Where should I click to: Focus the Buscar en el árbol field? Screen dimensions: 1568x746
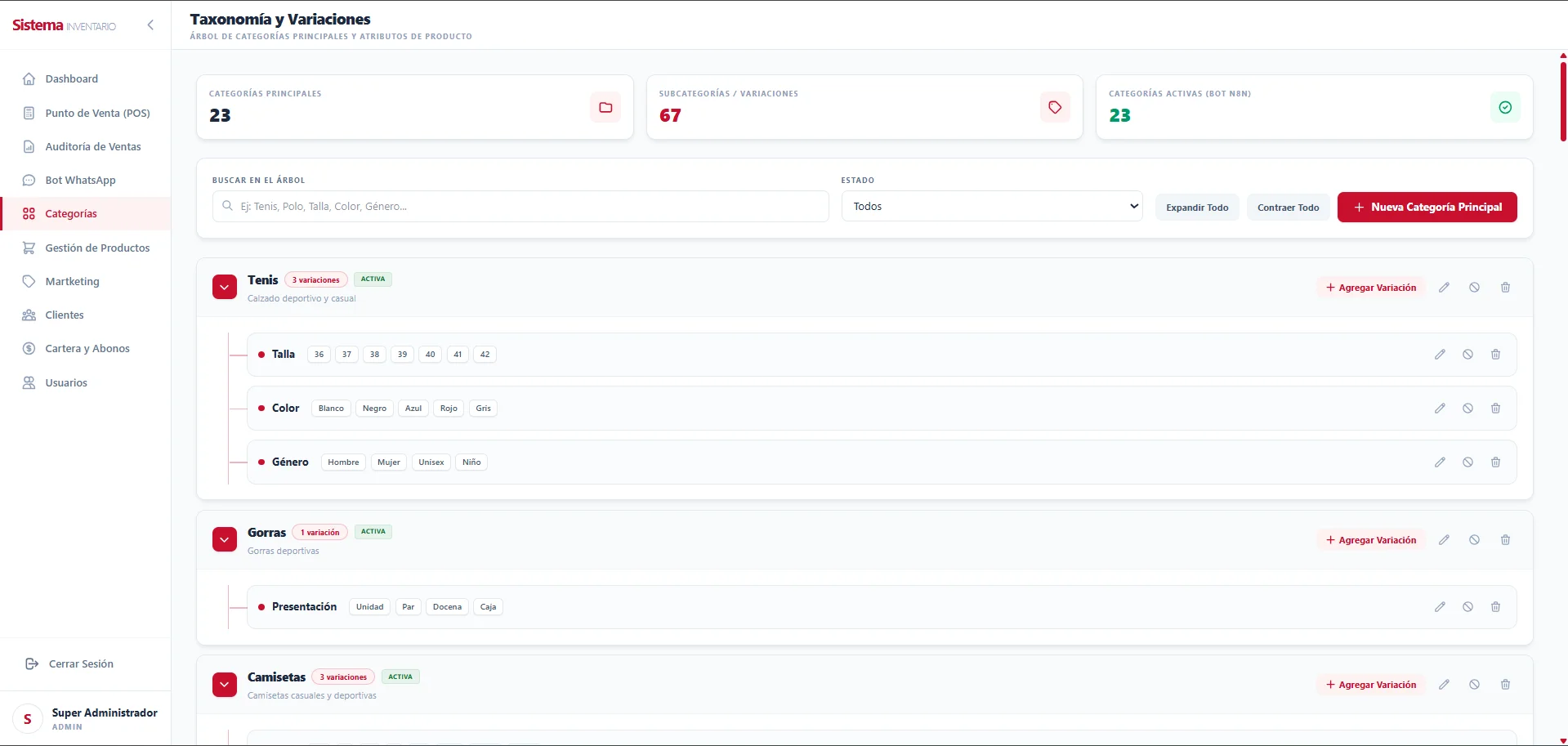(520, 207)
